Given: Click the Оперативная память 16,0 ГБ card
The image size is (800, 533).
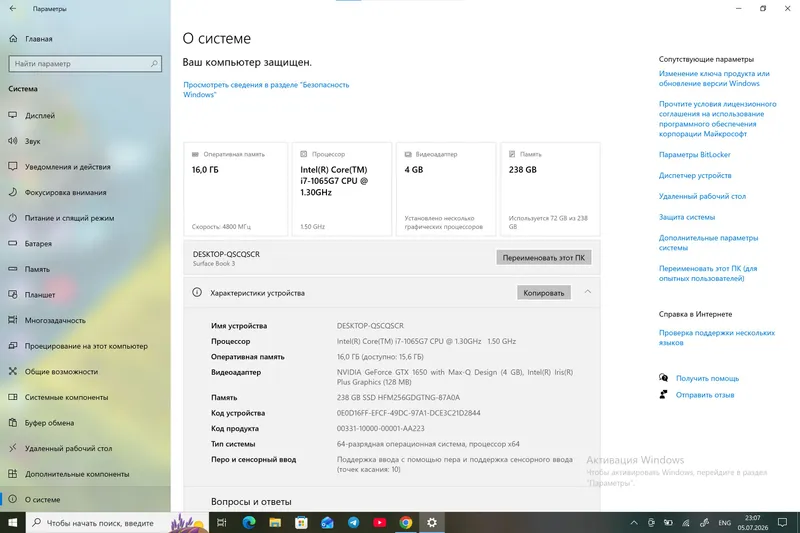Looking at the screenshot, I should [236, 189].
